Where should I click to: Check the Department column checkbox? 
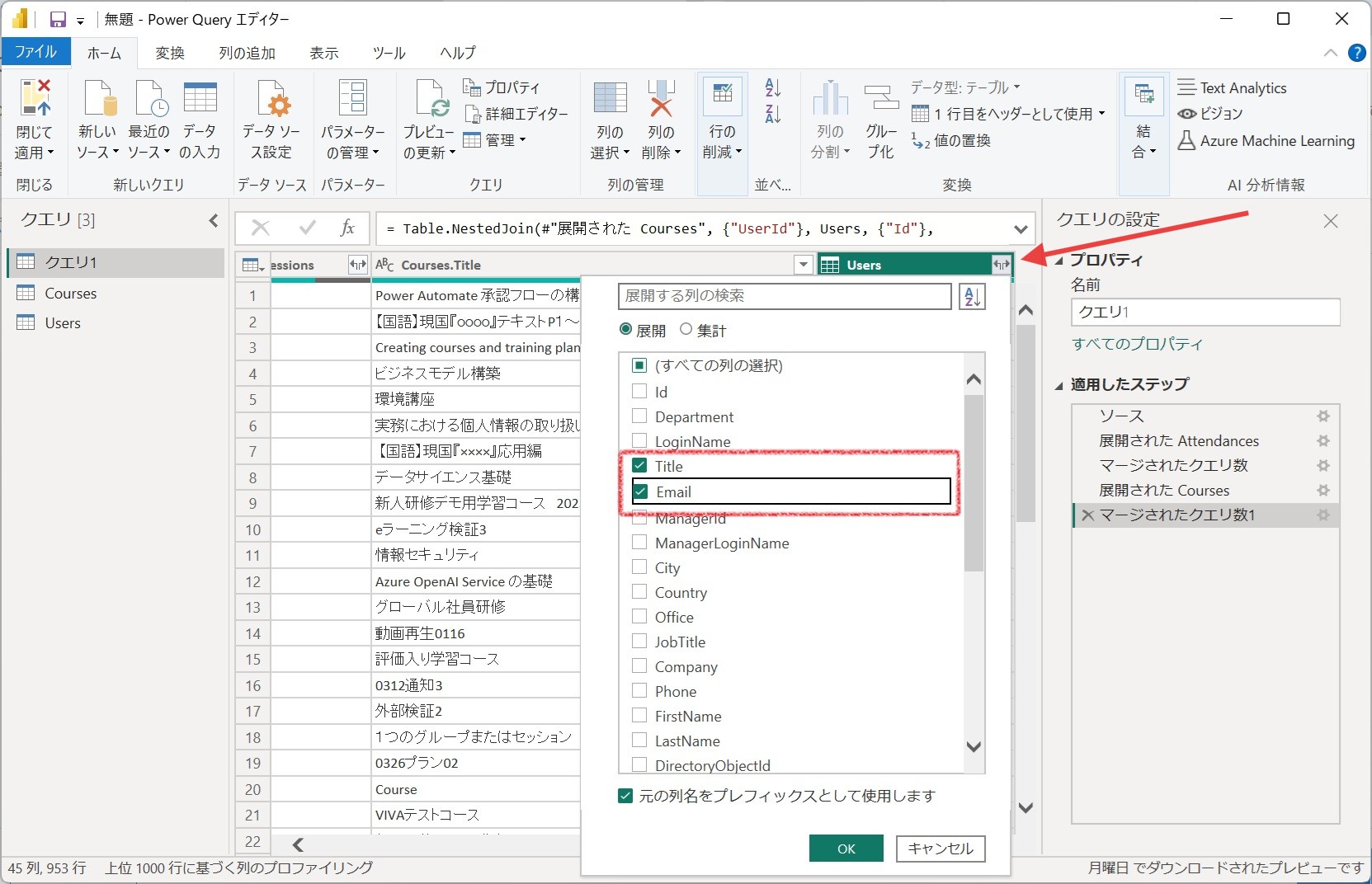pyautogui.click(x=638, y=416)
